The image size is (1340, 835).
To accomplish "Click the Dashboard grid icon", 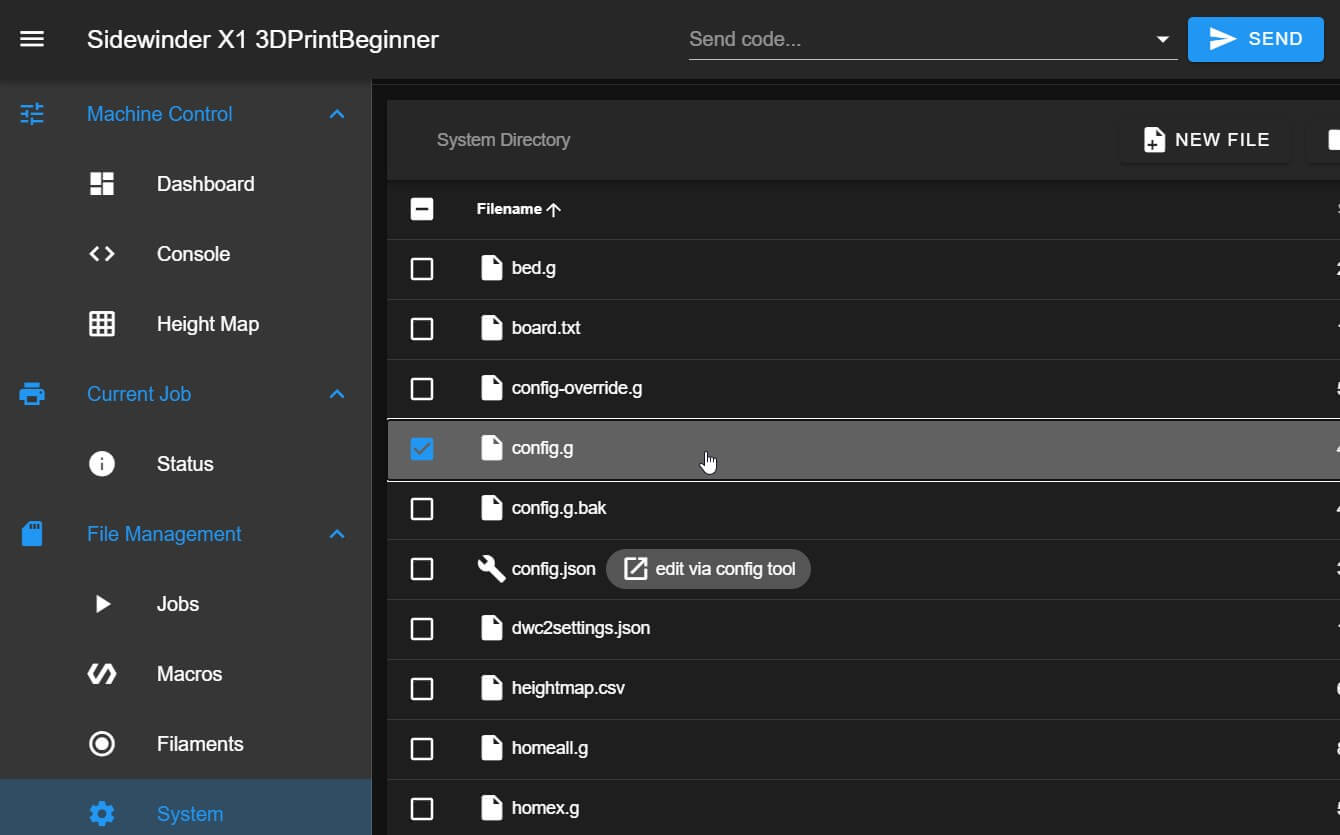I will point(102,184).
